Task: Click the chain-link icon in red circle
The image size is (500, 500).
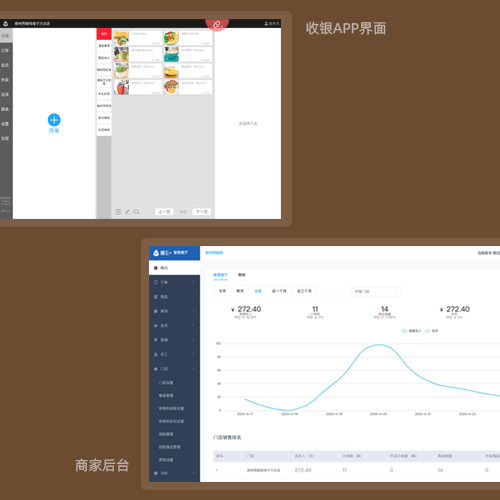Action: pyautogui.click(x=217, y=24)
